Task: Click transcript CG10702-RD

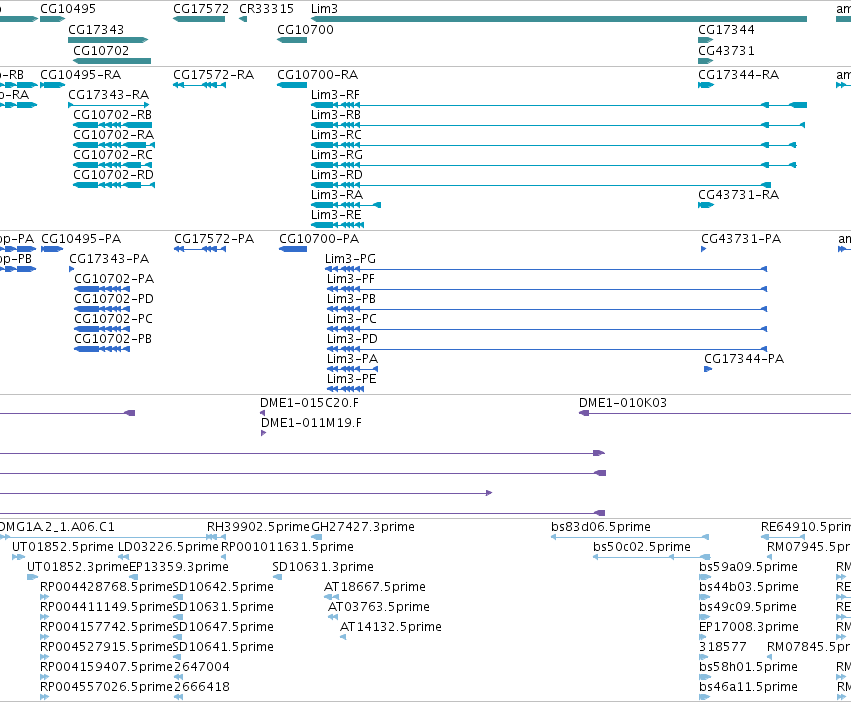Action: click(113, 175)
